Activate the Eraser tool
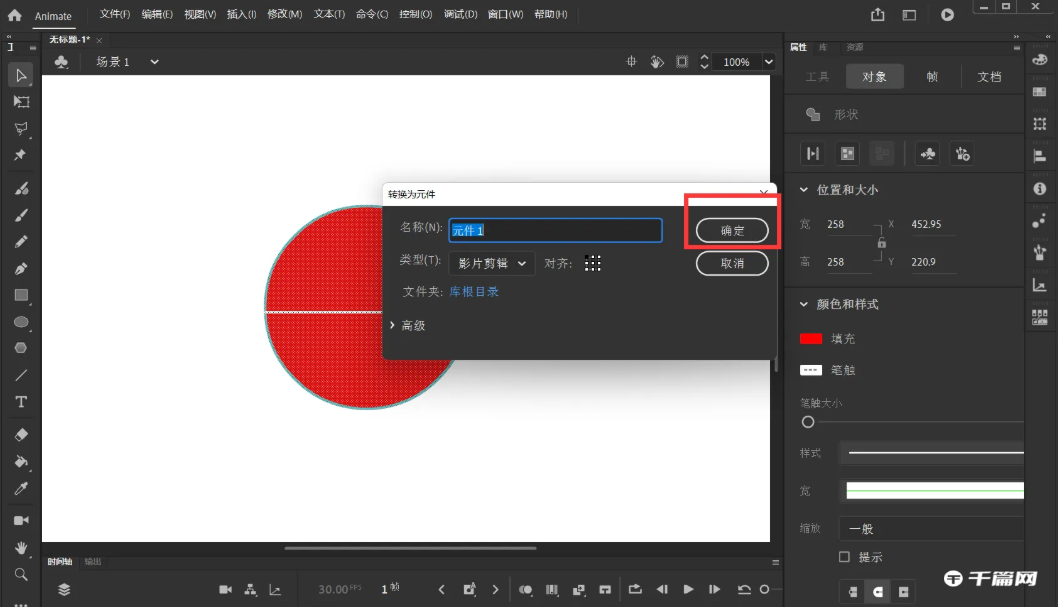 pyautogui.click(x=20, y=434)
